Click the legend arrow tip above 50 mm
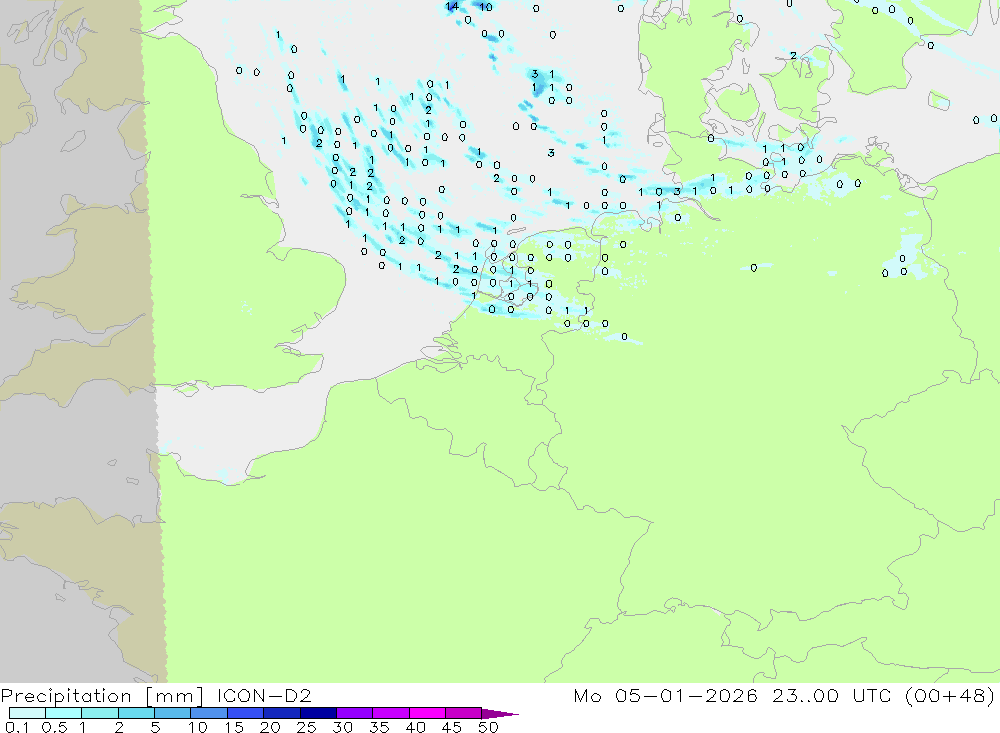 500,714
